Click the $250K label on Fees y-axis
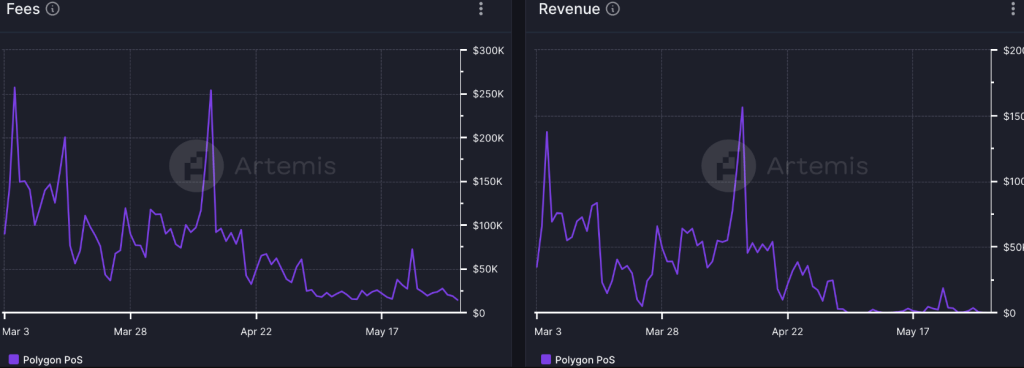The width and height of the screenshot is (1024, 368). click(488, 94)
